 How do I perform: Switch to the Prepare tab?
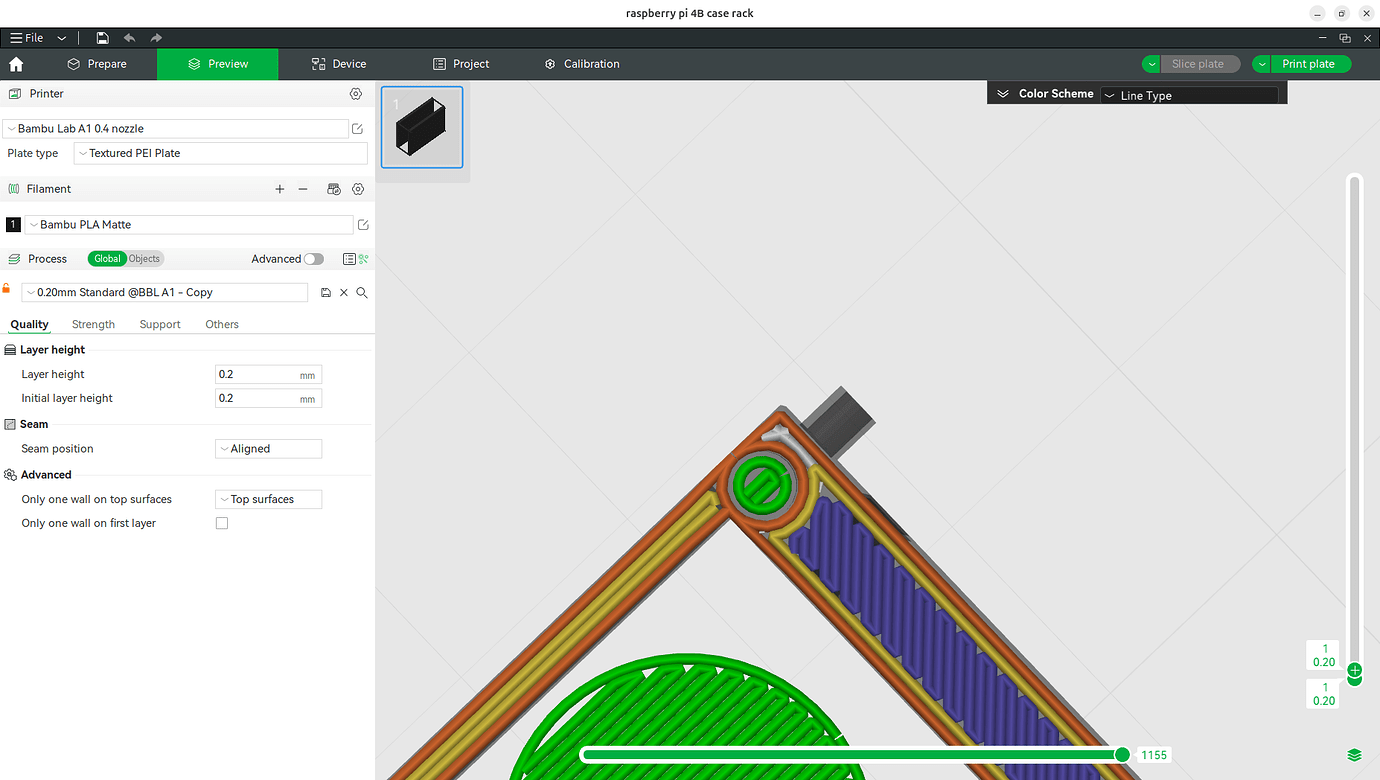coord(97,64)
